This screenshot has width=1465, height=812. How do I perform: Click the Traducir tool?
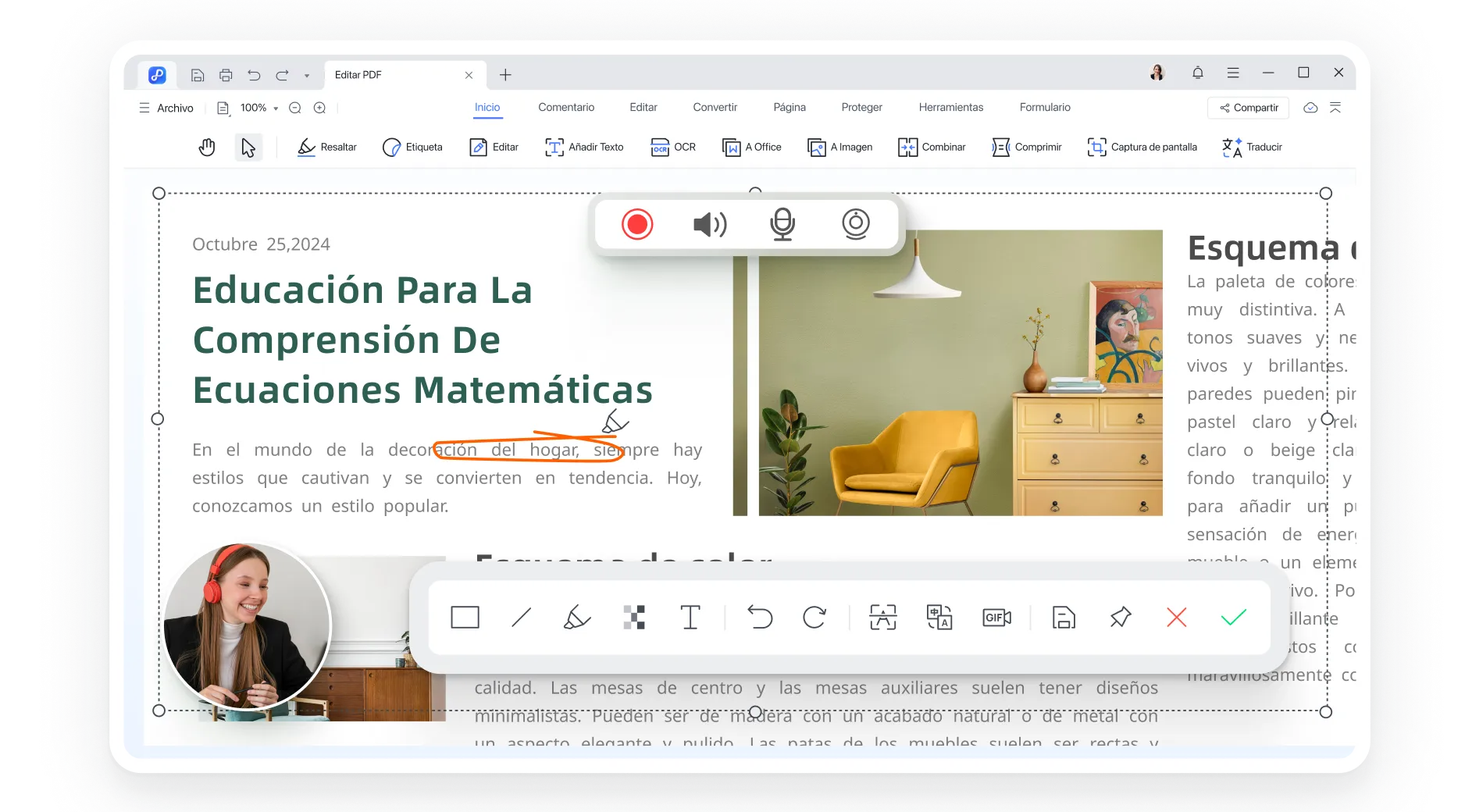(x=1252, y=147)
